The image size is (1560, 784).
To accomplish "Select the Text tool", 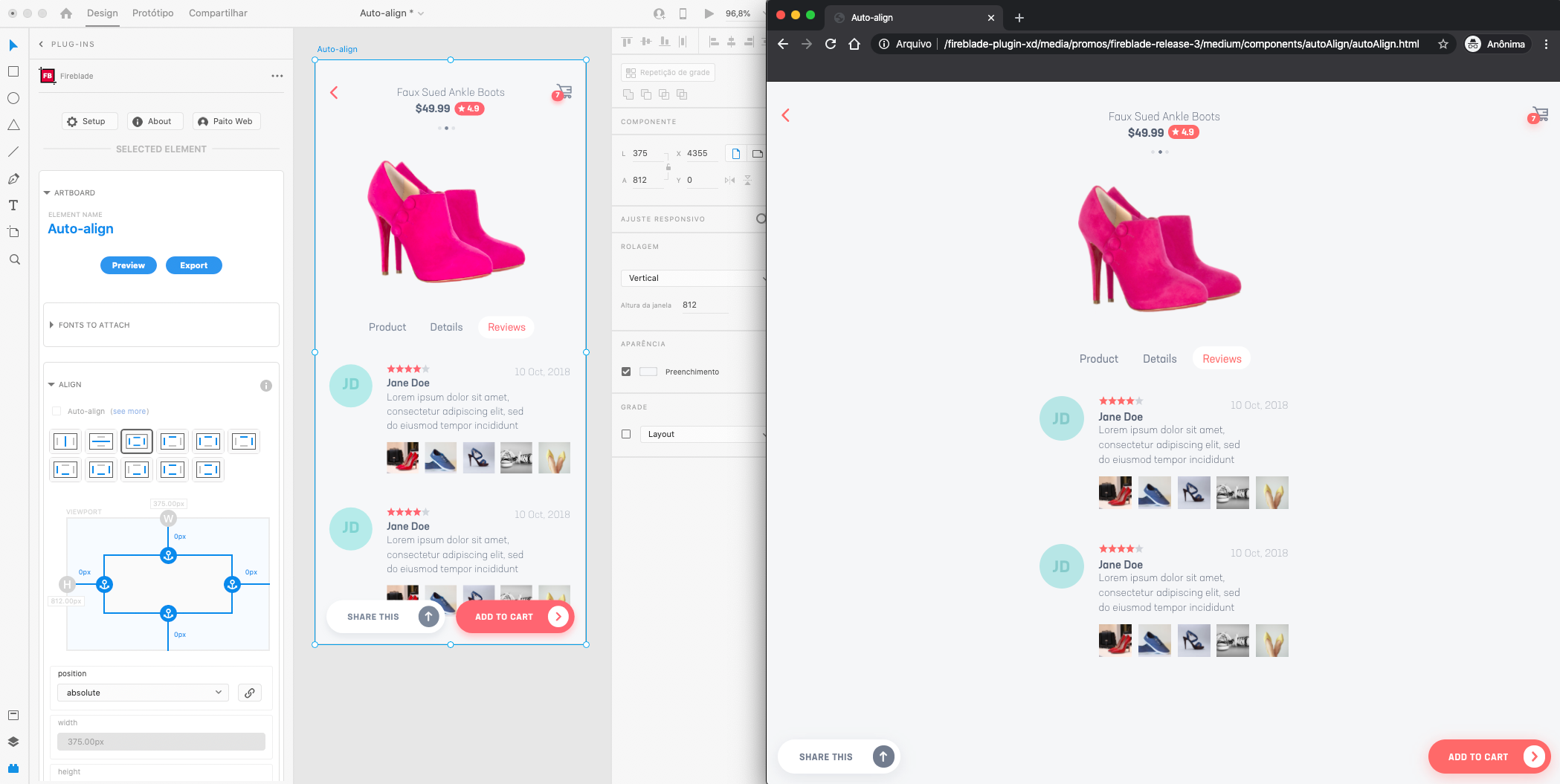I will pos(13,205).
